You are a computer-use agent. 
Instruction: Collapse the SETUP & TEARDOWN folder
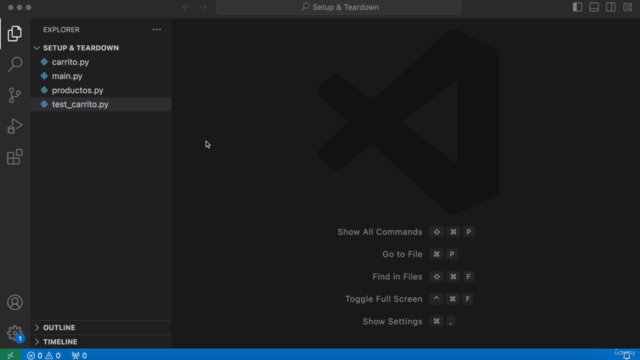pyautogui.click(x=101, y=48)
